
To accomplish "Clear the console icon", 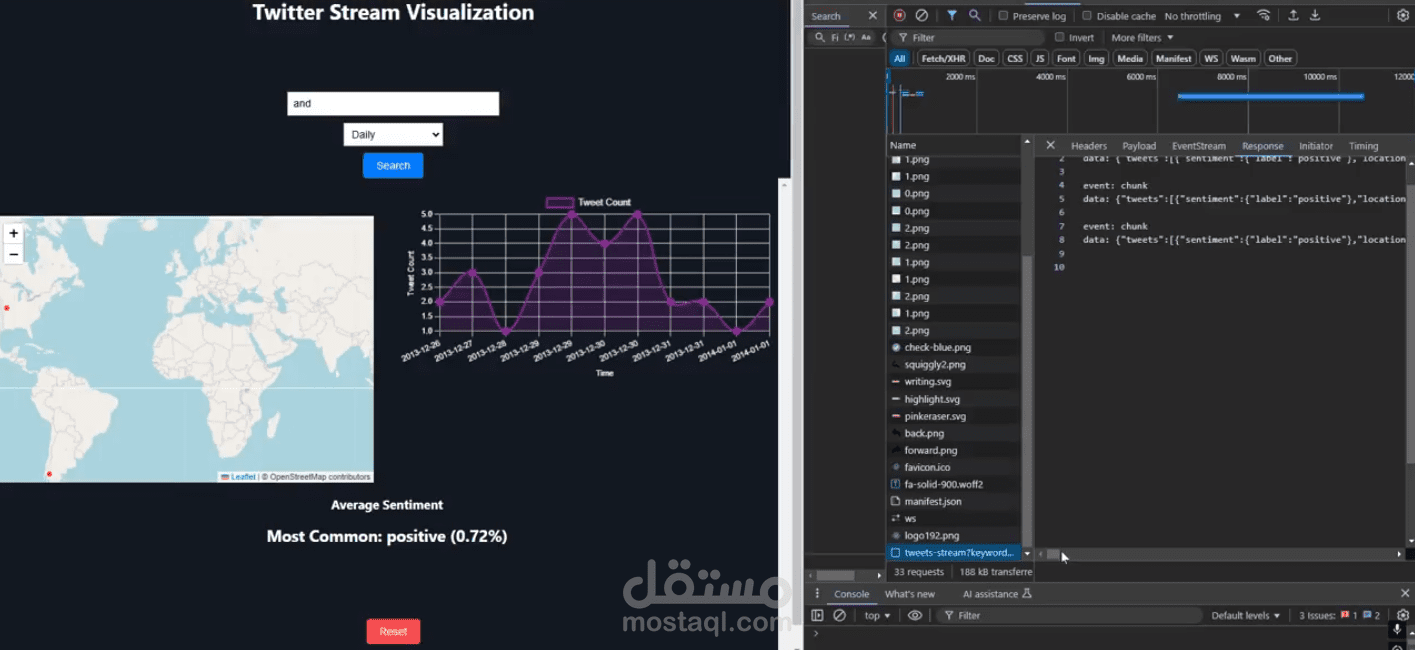I will [x=840, y=616].
